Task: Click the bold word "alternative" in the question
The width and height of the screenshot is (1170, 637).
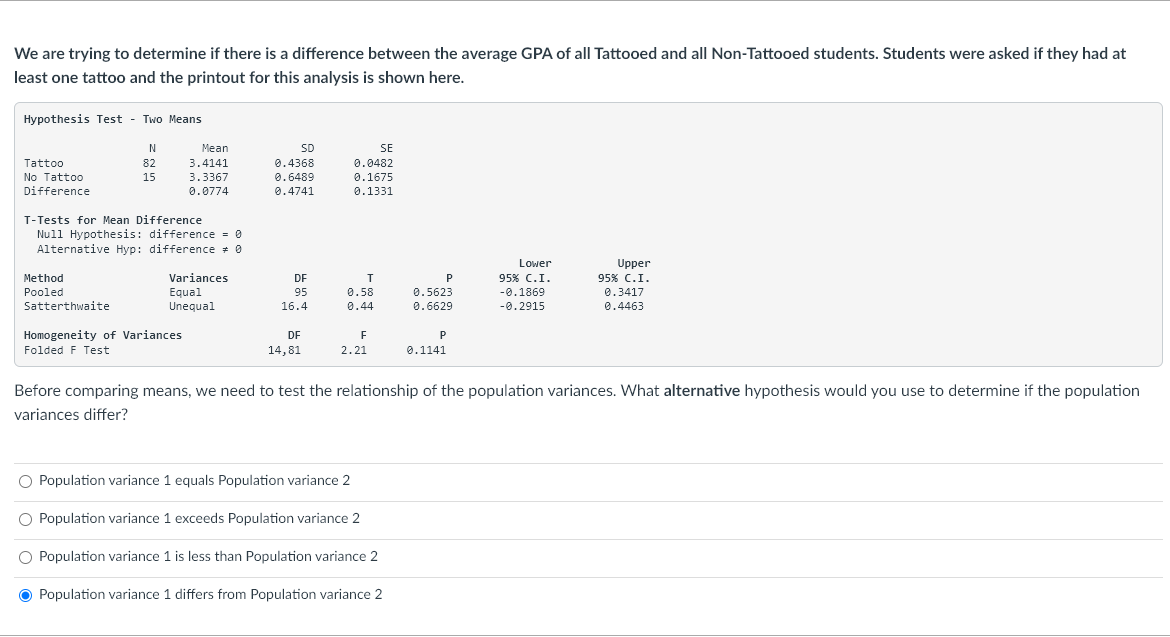Action: [701, 391]
